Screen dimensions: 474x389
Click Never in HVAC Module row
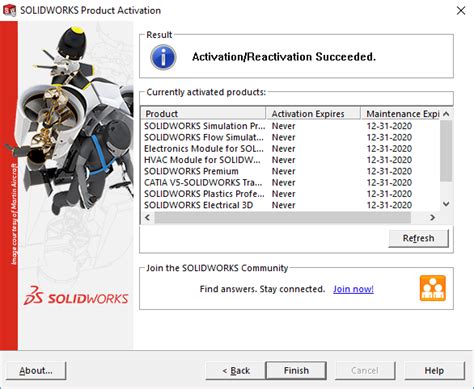click(284, 160)
